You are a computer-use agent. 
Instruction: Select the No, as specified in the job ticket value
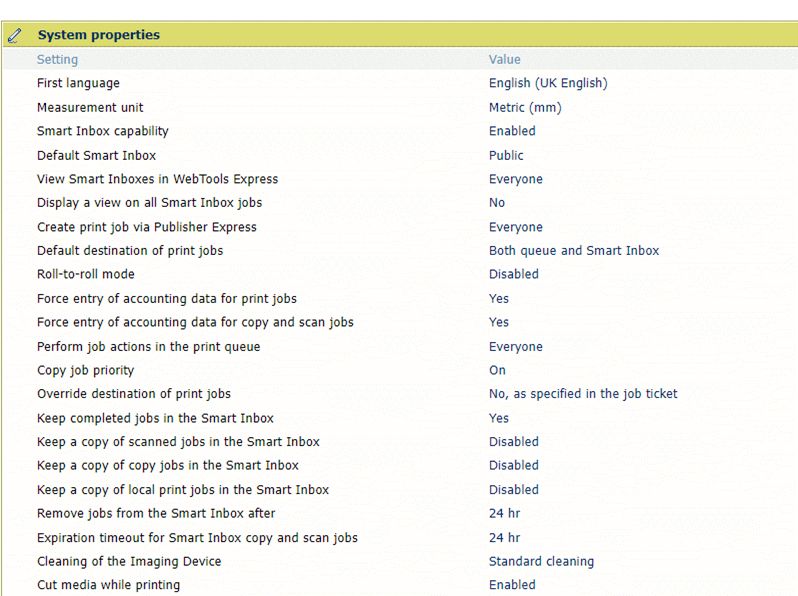click(x=582, y=394)
